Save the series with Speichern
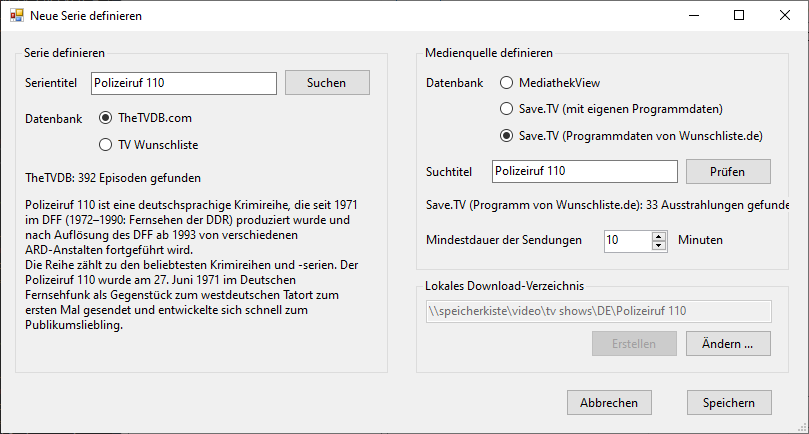This screenshot has height=434, width=809. (x=729, y=403)
